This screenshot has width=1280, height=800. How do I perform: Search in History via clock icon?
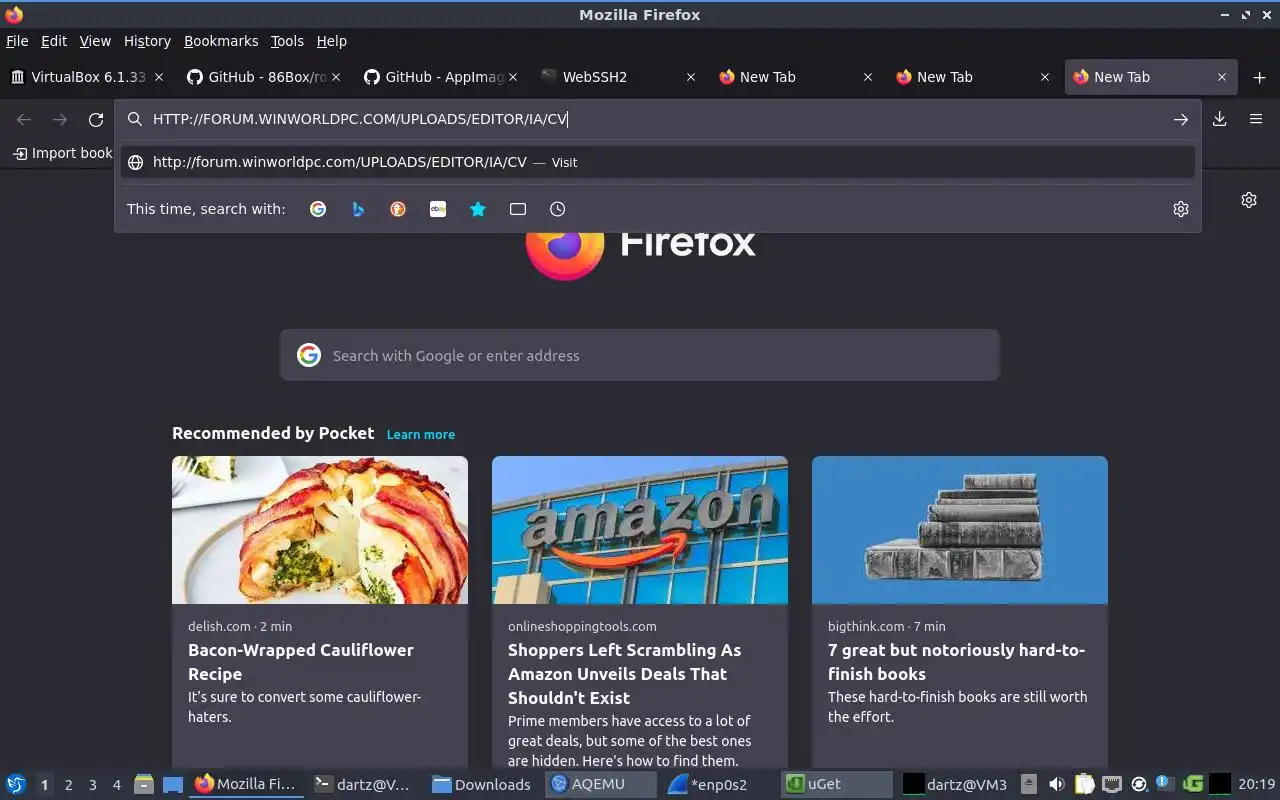[558, 209]
